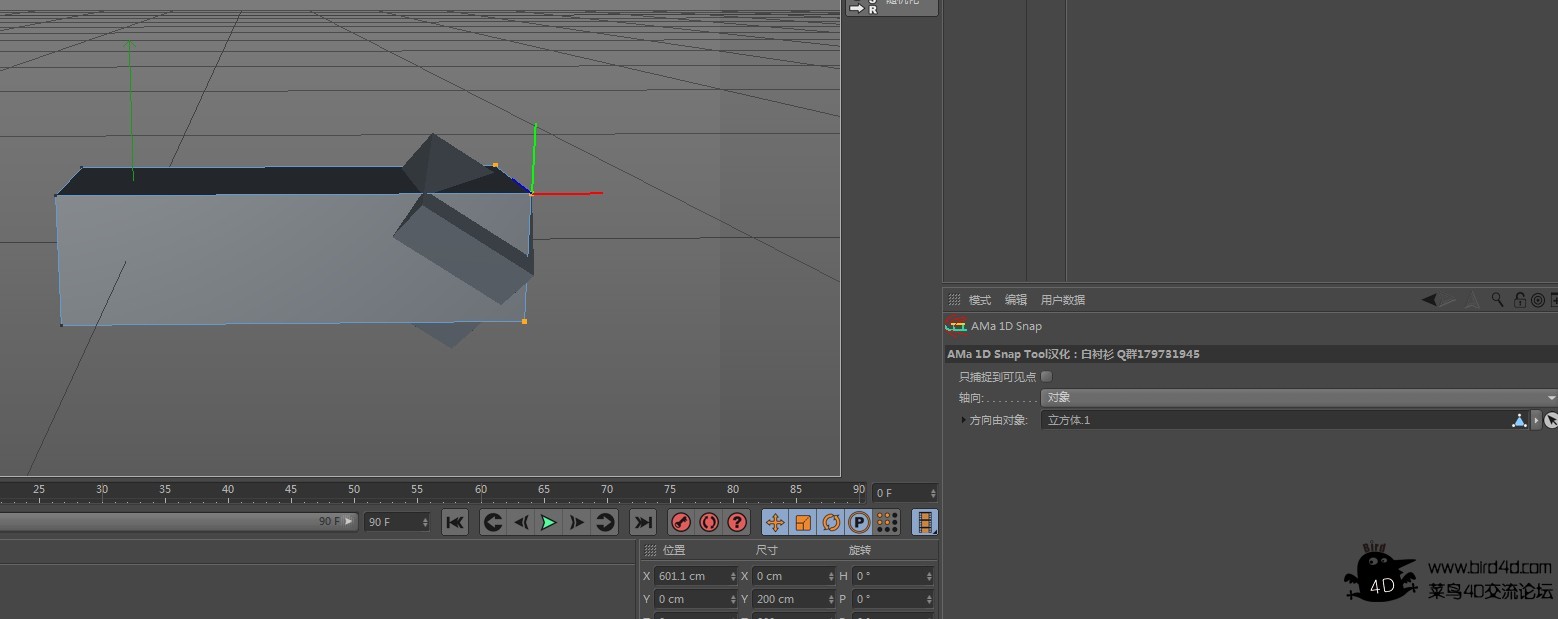Viewport: 1558px width, 619px height.
Task: Toggle the autokeying red circle icon
Action: tap(709, 522)
